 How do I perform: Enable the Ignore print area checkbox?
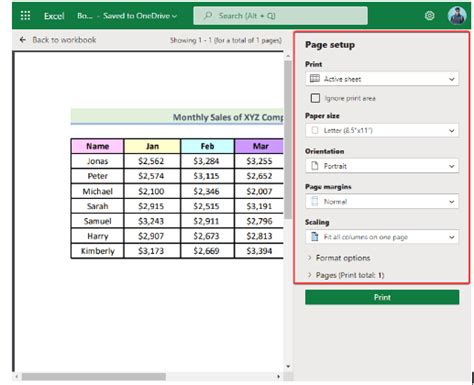point(315,98)
